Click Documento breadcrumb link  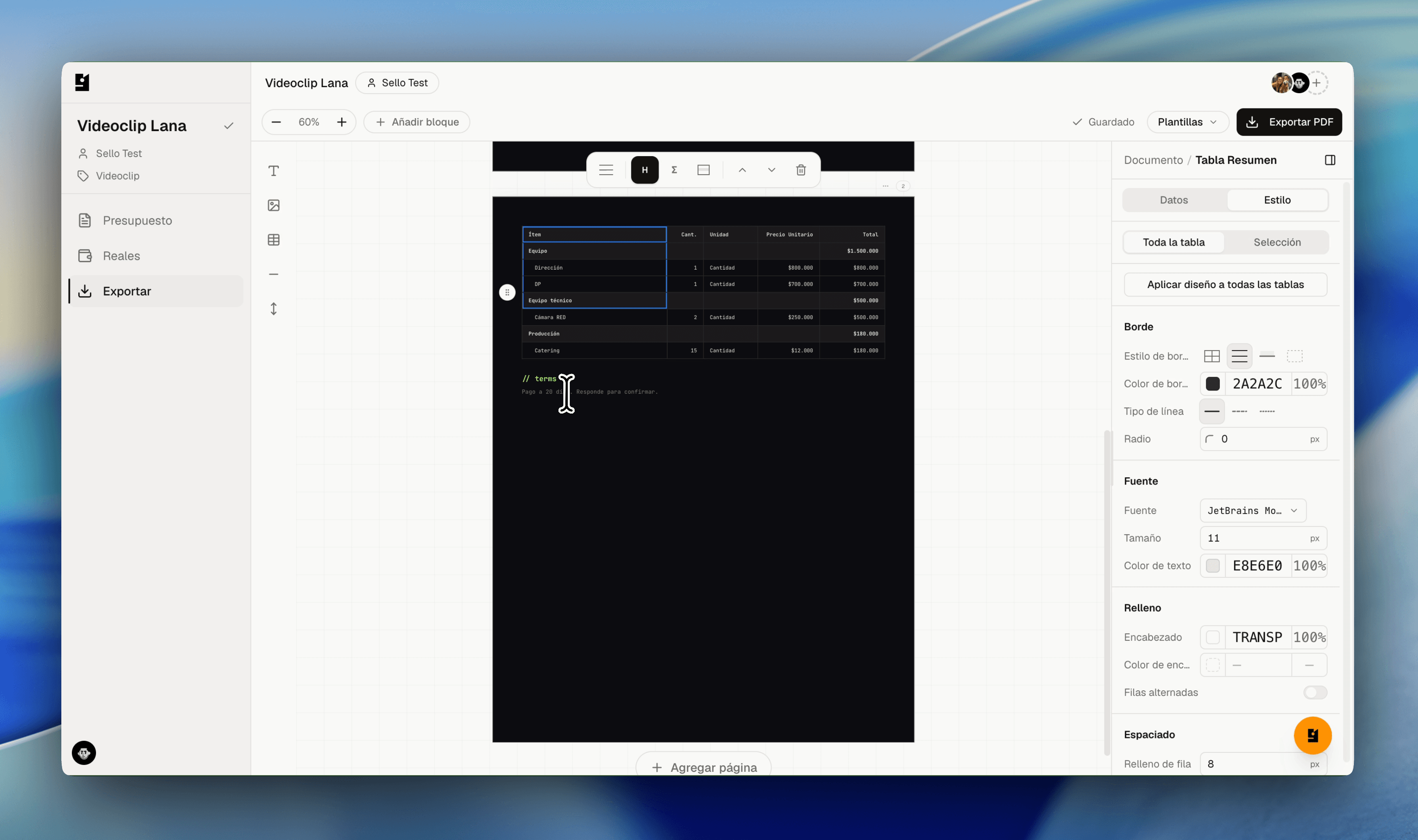[x=1154, y=160]
